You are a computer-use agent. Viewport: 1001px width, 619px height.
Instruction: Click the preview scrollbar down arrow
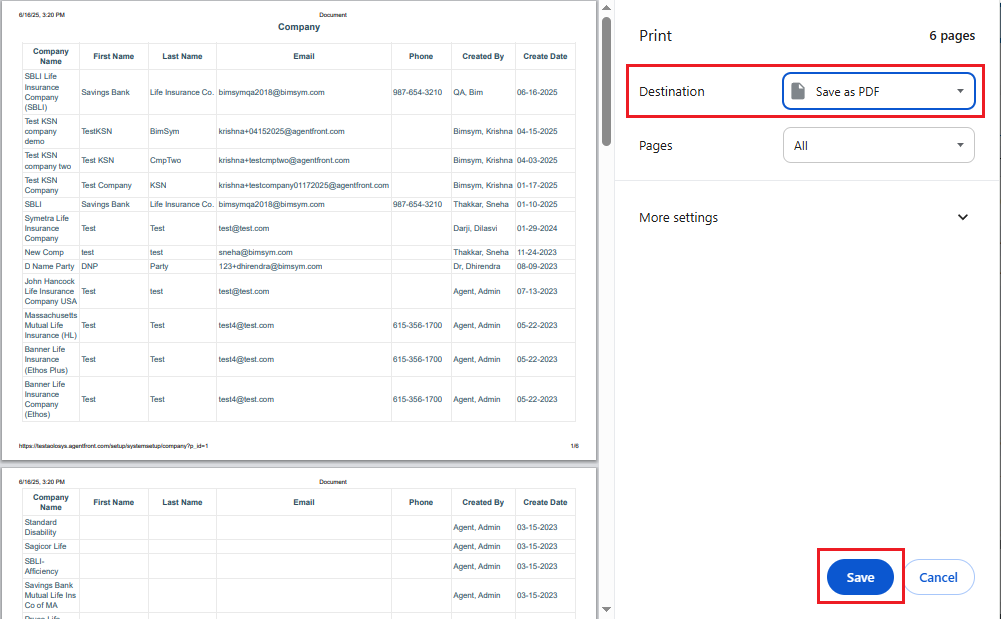point(606,610)
